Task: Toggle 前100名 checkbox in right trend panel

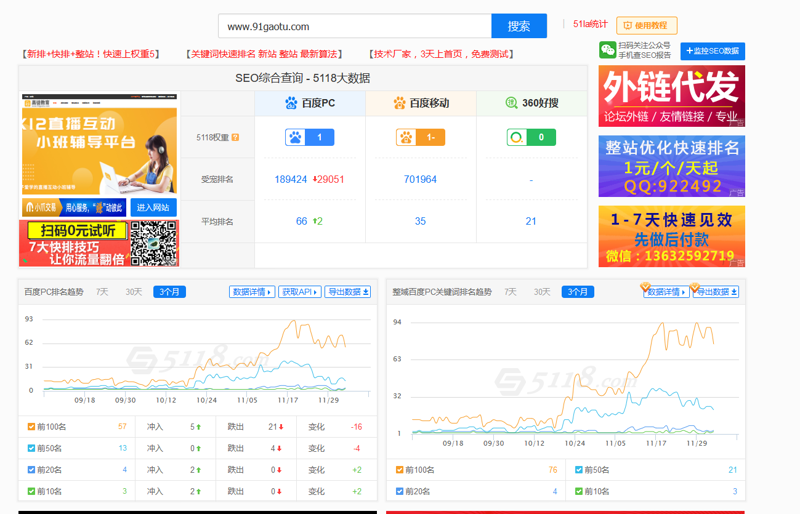Action: coord(399,470)
